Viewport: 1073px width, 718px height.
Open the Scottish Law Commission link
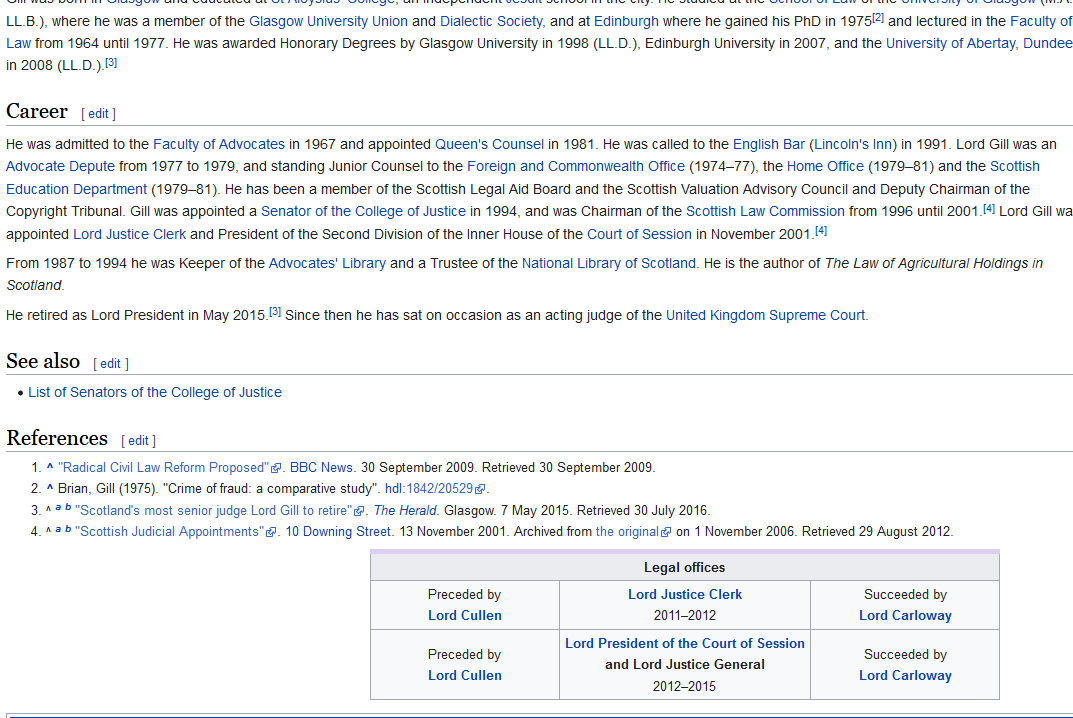click(x=765, y=211)
